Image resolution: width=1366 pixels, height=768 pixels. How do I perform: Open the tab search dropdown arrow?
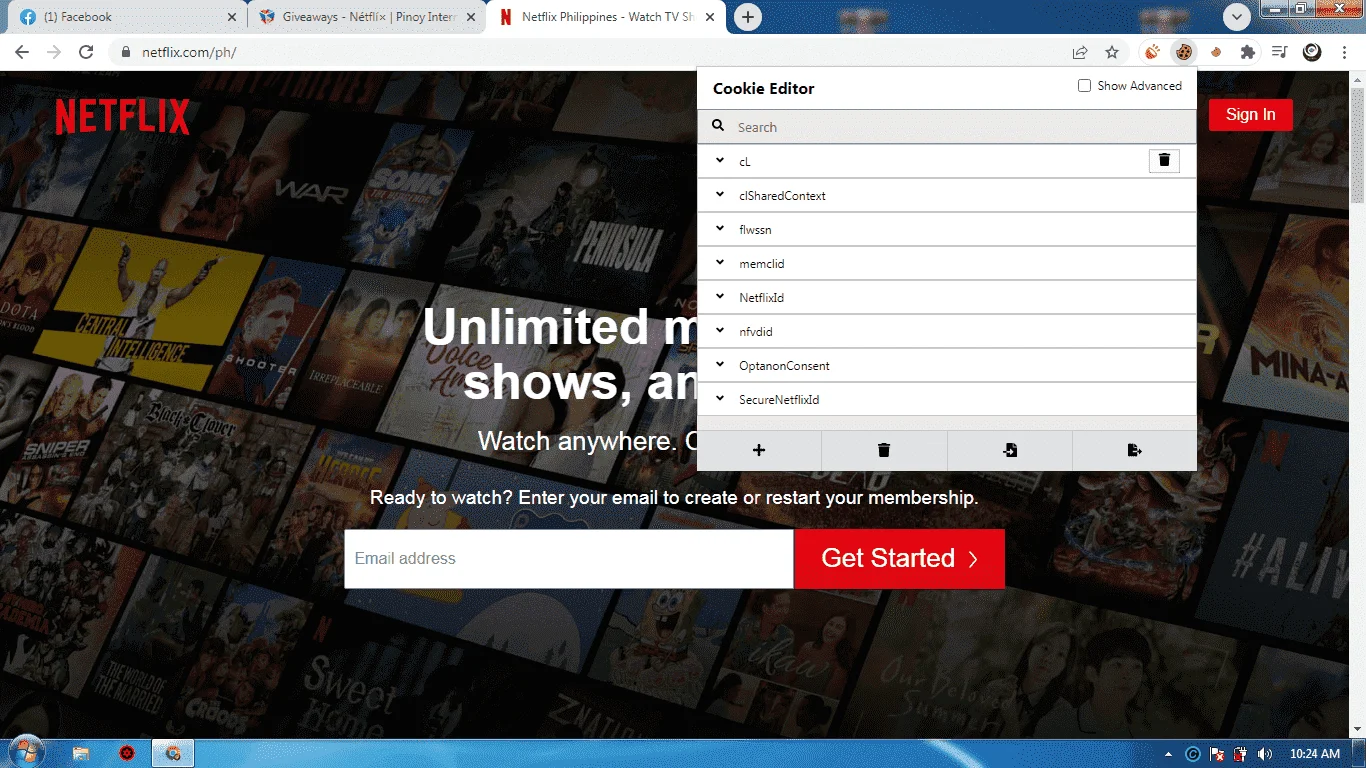1237,17
